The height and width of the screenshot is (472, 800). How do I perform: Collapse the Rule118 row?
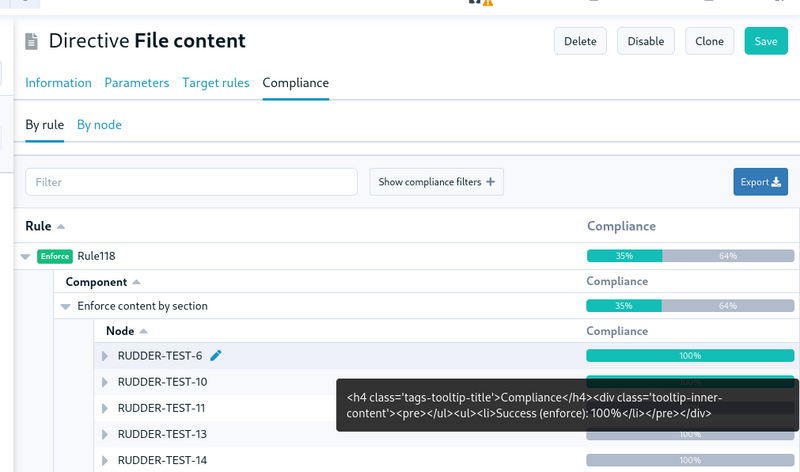[25, 257]
